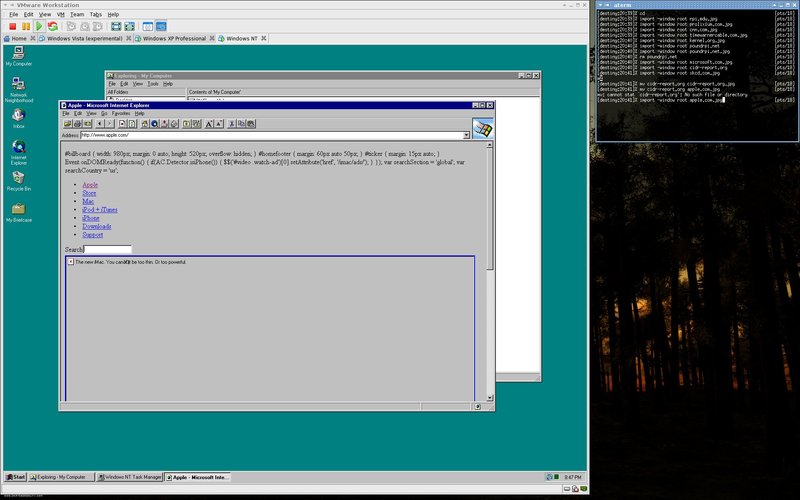Click the Quick Switch mode icon
Viewport: 800px width, 500px height.
(x=130, y=26)
